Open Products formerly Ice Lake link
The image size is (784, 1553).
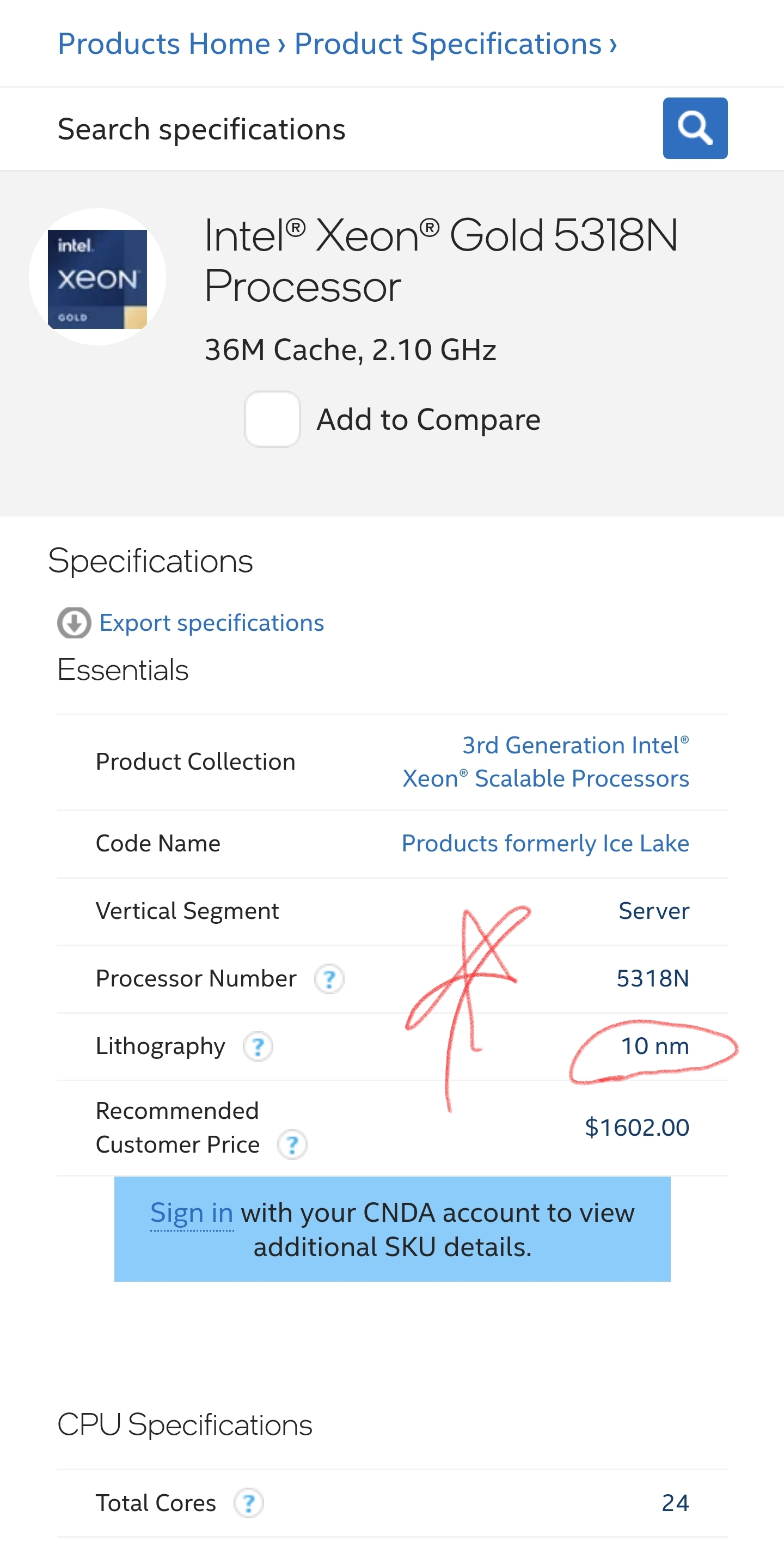point(546,843)
